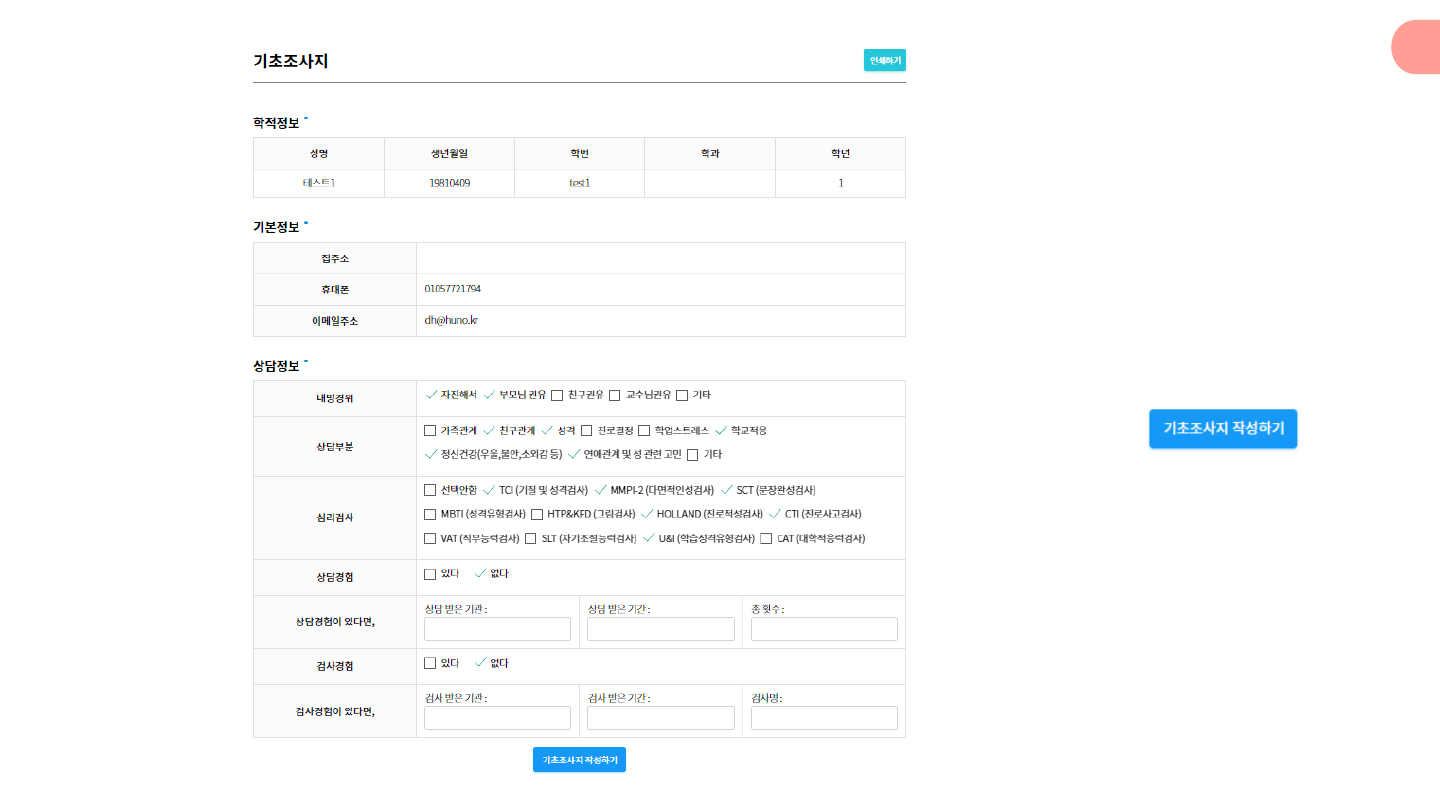
Task: Click the email address dh@huno.kr
Action: 451,320
